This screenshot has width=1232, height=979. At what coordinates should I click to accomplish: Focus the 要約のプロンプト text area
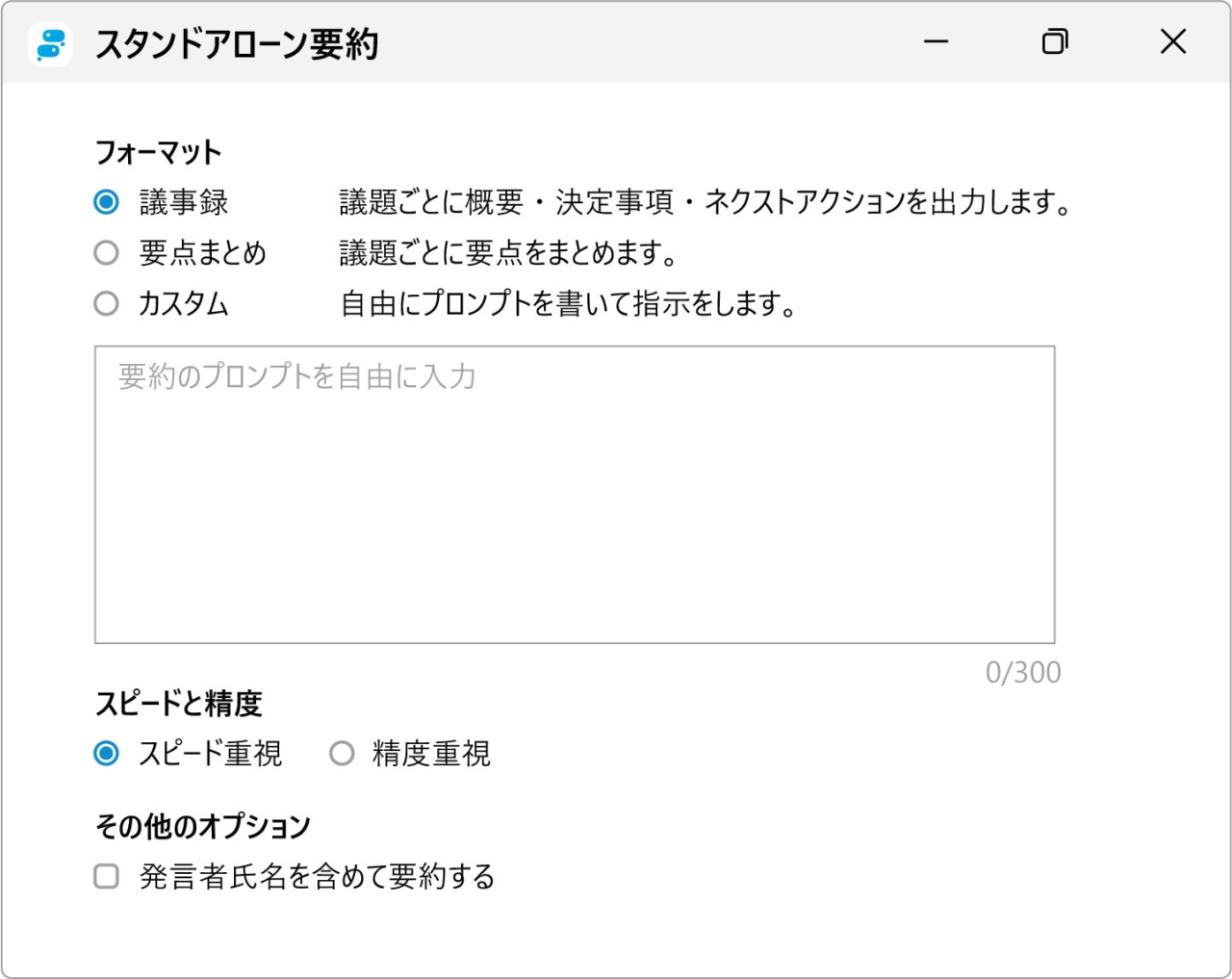click(x=575, y=494)
